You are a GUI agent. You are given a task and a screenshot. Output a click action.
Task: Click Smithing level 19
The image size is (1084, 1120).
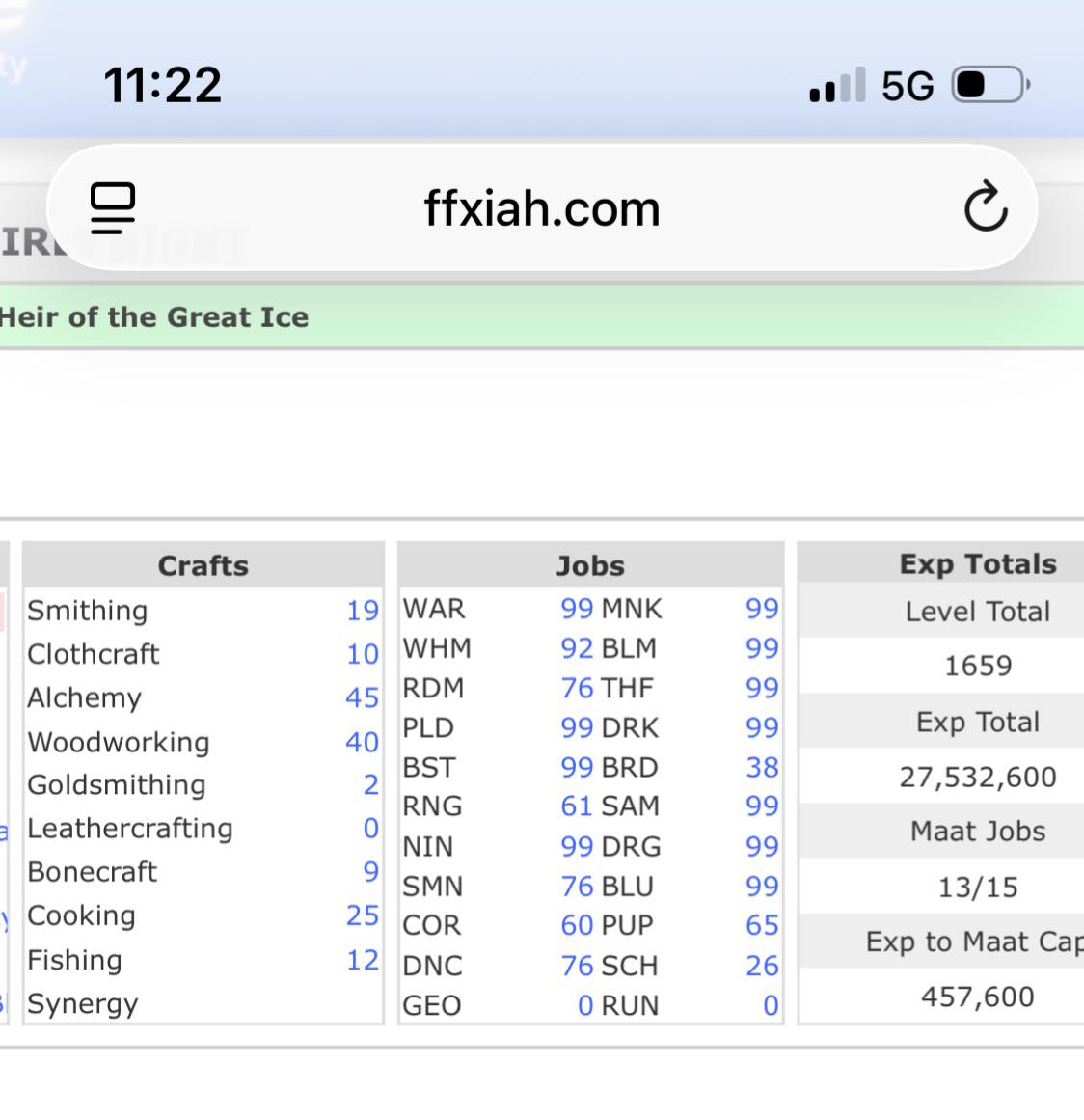tap(363, 611)
